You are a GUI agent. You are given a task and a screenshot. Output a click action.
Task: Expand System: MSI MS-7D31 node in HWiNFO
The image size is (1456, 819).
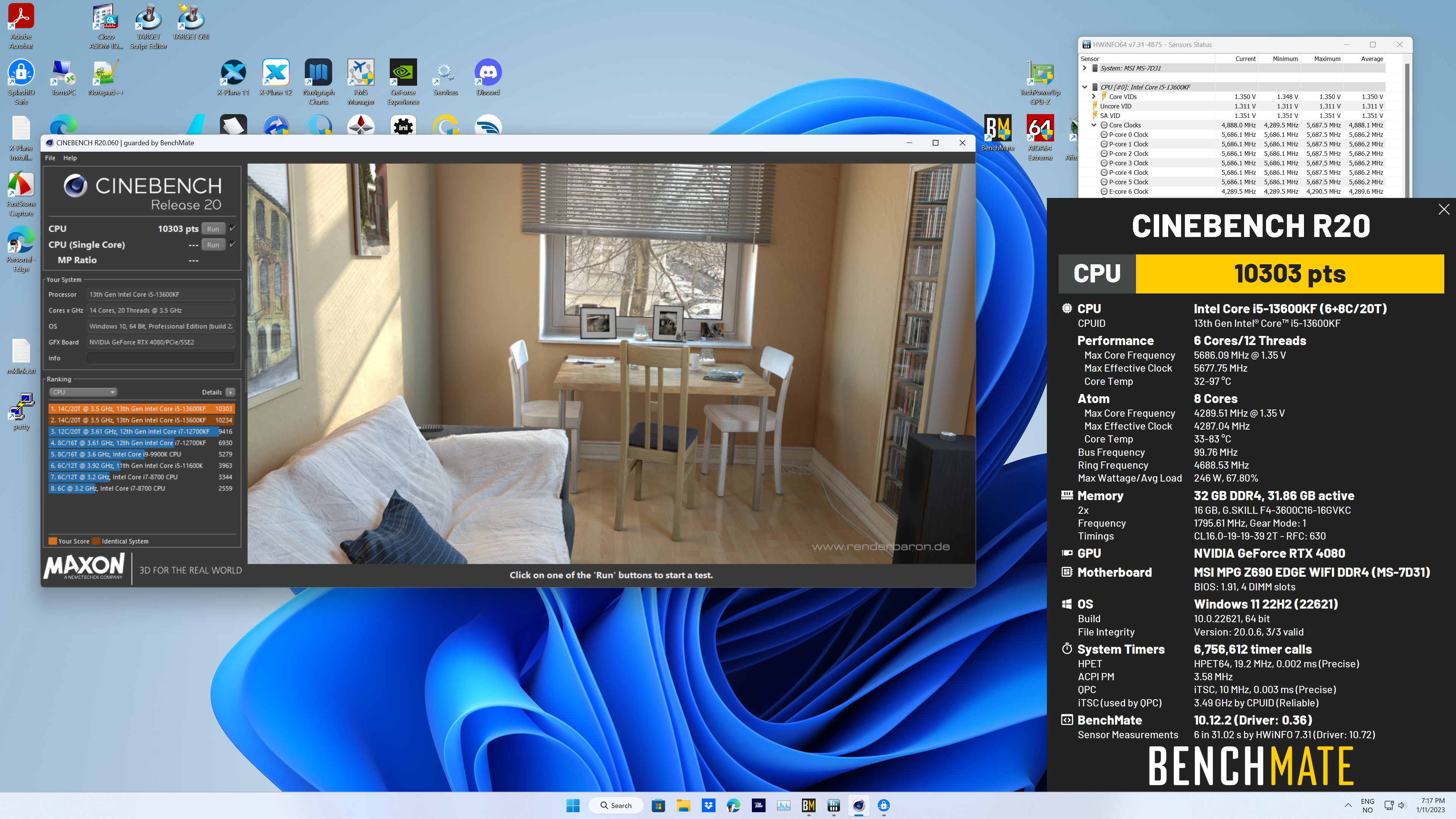(1084, 68)
